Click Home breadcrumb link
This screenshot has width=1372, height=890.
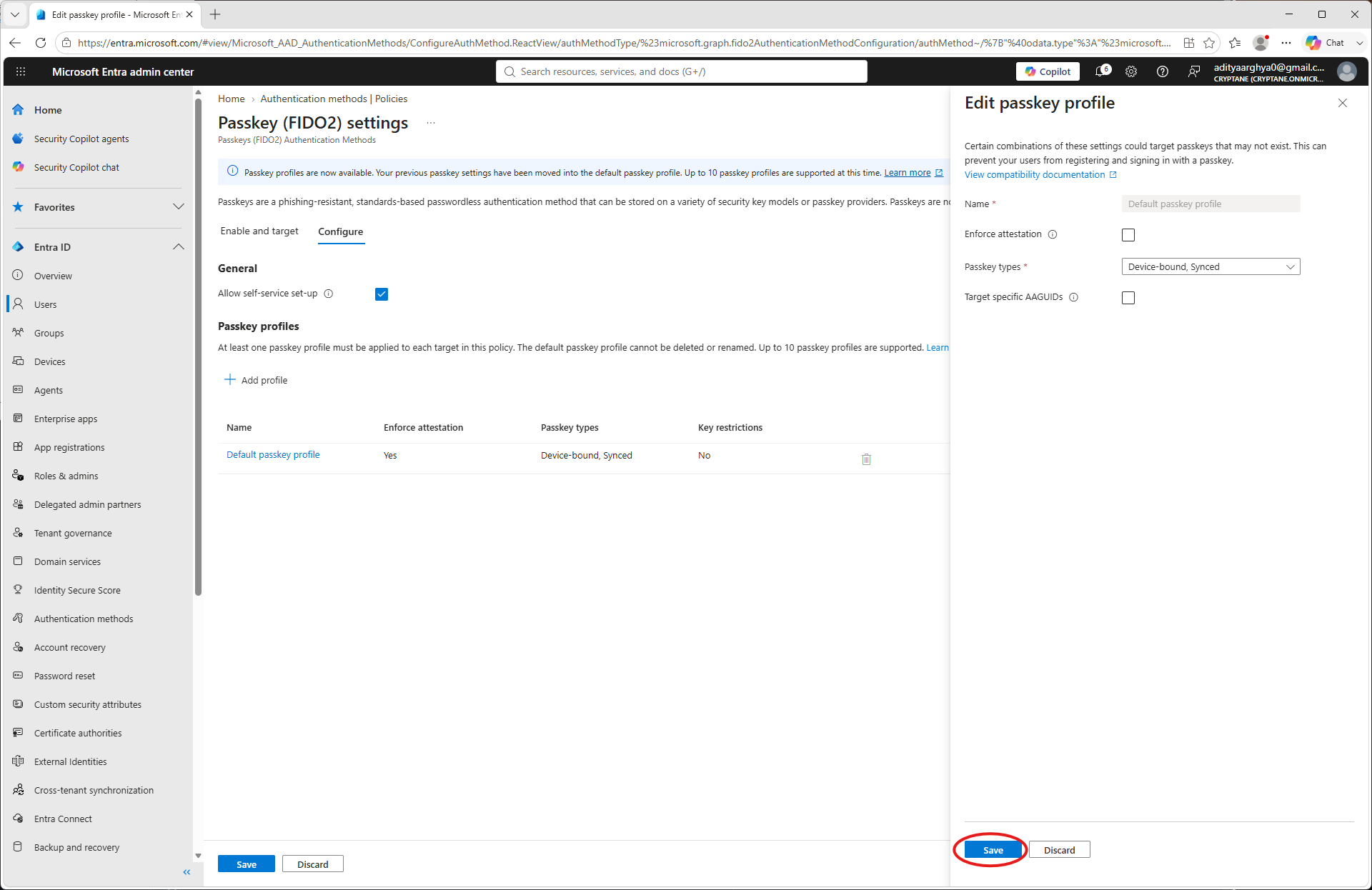(232, 99)
